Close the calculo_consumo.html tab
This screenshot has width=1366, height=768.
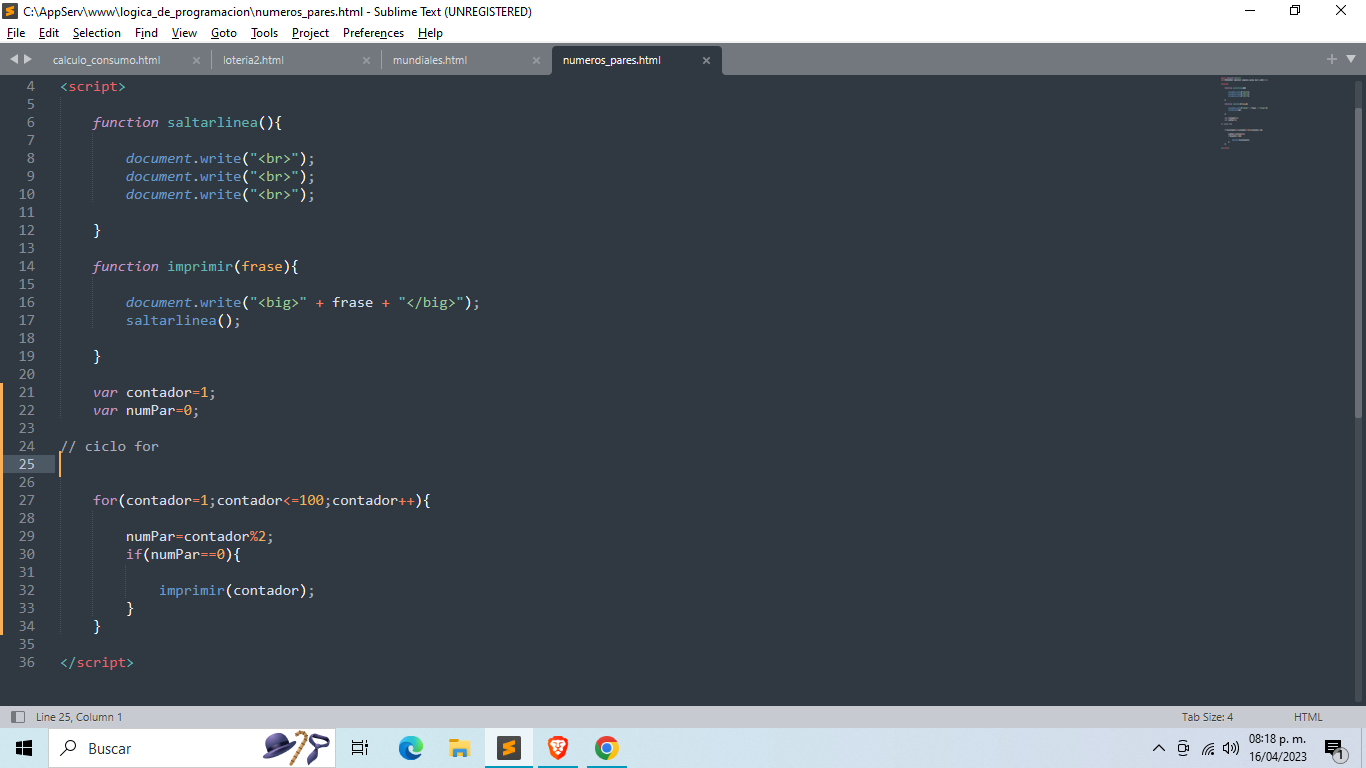pyautogui.click(x=196, y=60)
